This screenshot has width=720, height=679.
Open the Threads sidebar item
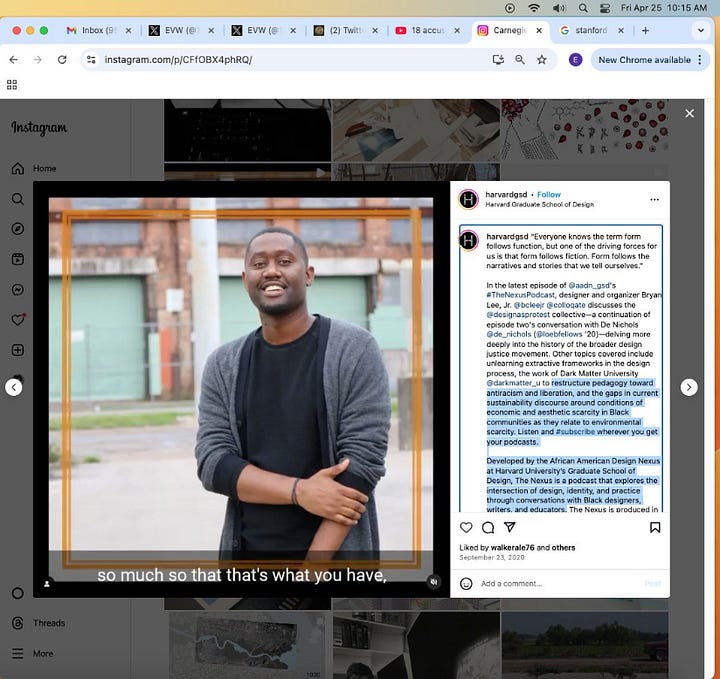coord(38,623)
